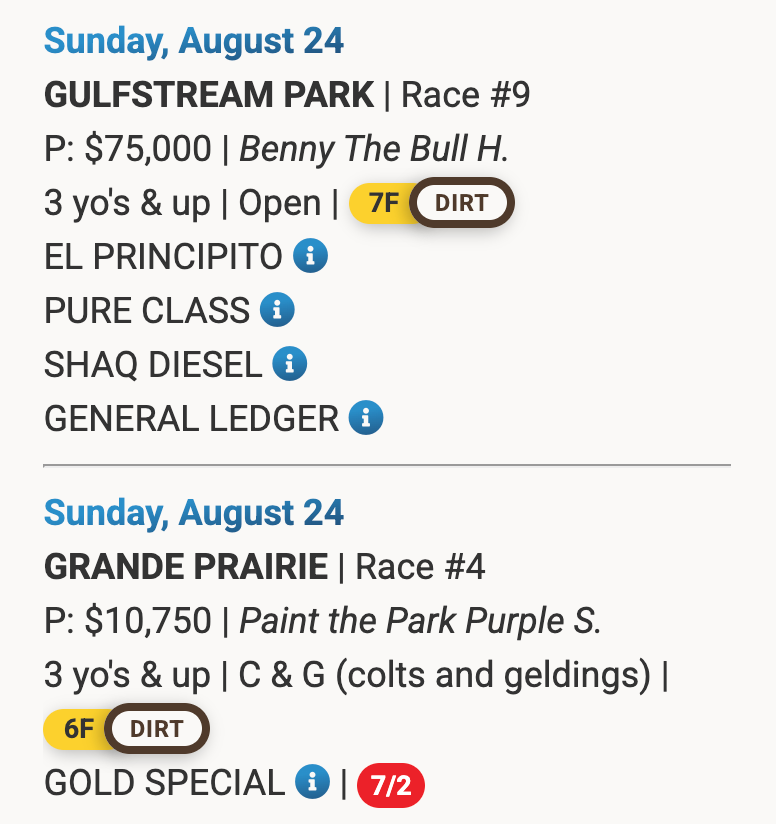Click the Paint the Park Purple S. name
Viewport: 776px width, 824px height.
pos(420,621)
